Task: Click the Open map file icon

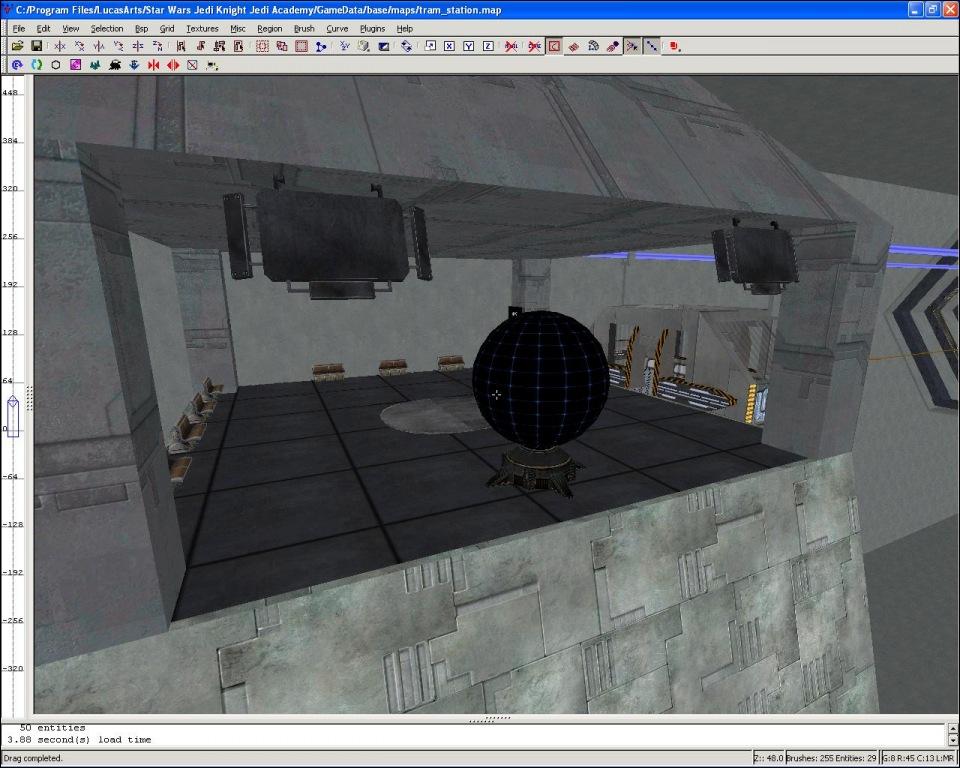Action: point(17,46)
